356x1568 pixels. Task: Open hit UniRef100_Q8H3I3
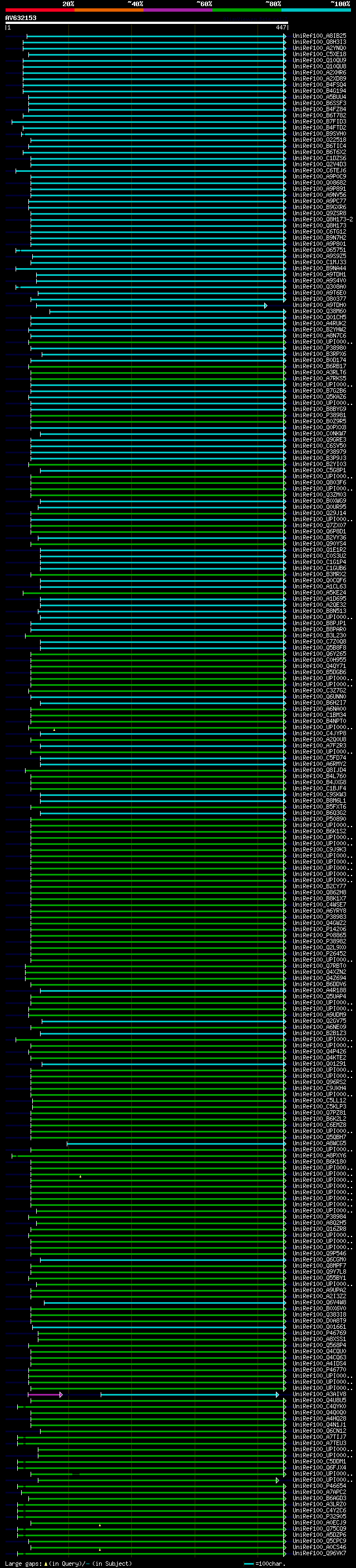[319, 42]
